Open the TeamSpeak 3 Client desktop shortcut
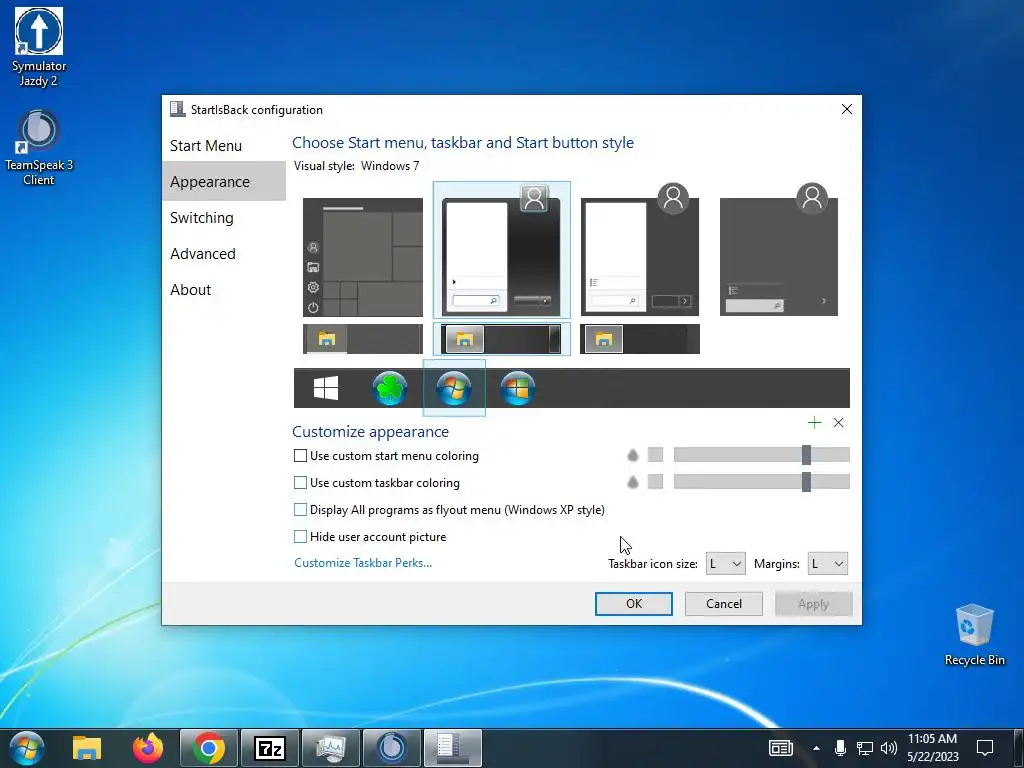This screenshot has height=768, width=1024. tap(39, 148)
